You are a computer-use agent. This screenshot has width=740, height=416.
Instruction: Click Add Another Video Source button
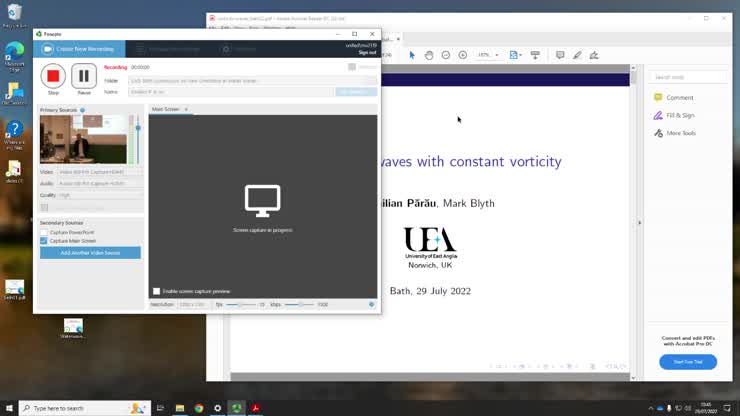(x=90, y=253)
